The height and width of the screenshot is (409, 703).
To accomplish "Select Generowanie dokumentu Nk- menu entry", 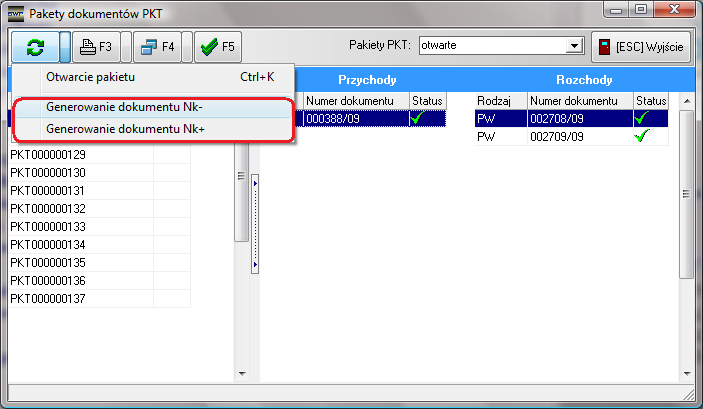I will click(124, 107).
